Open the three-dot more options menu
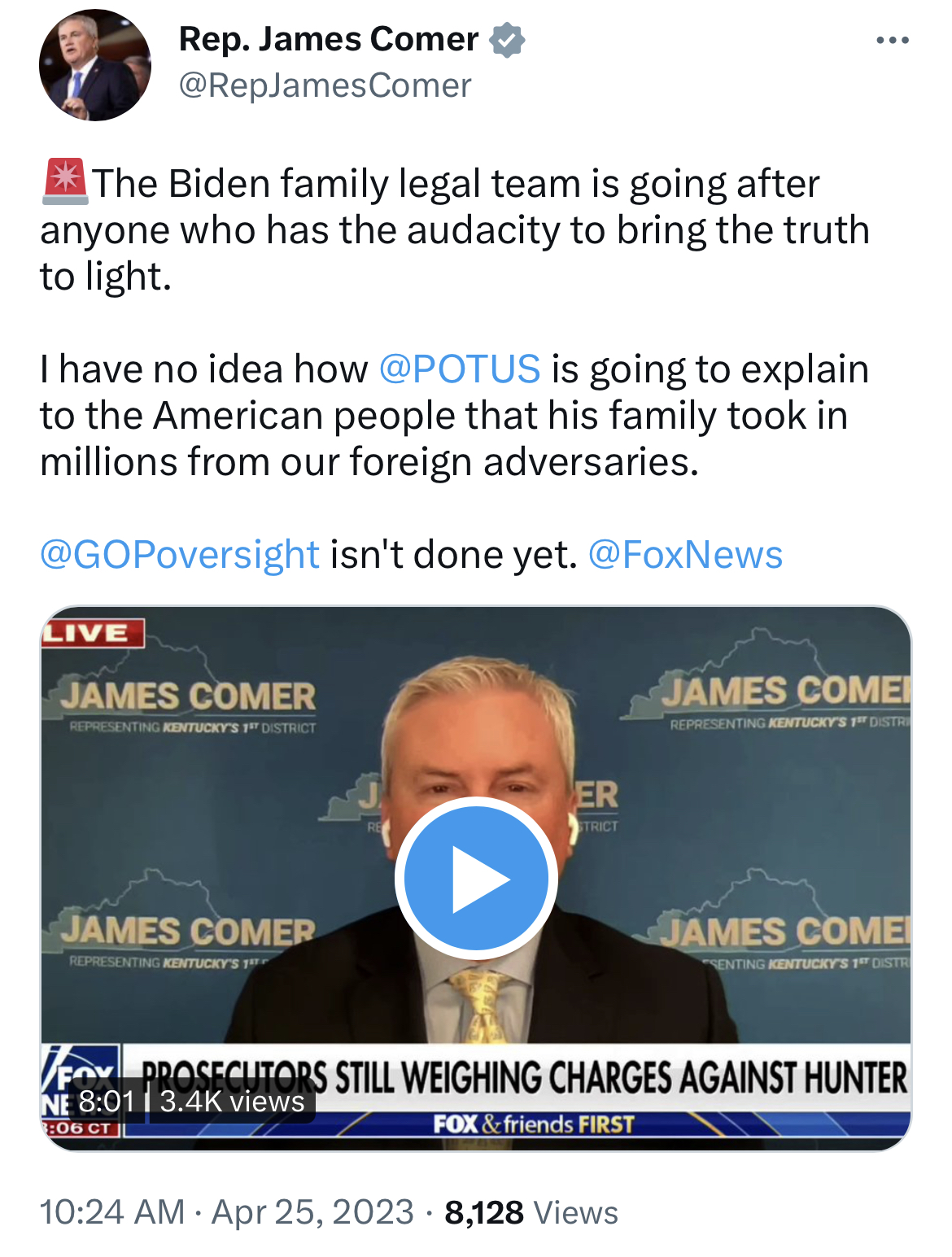 (x=892, y=40)
